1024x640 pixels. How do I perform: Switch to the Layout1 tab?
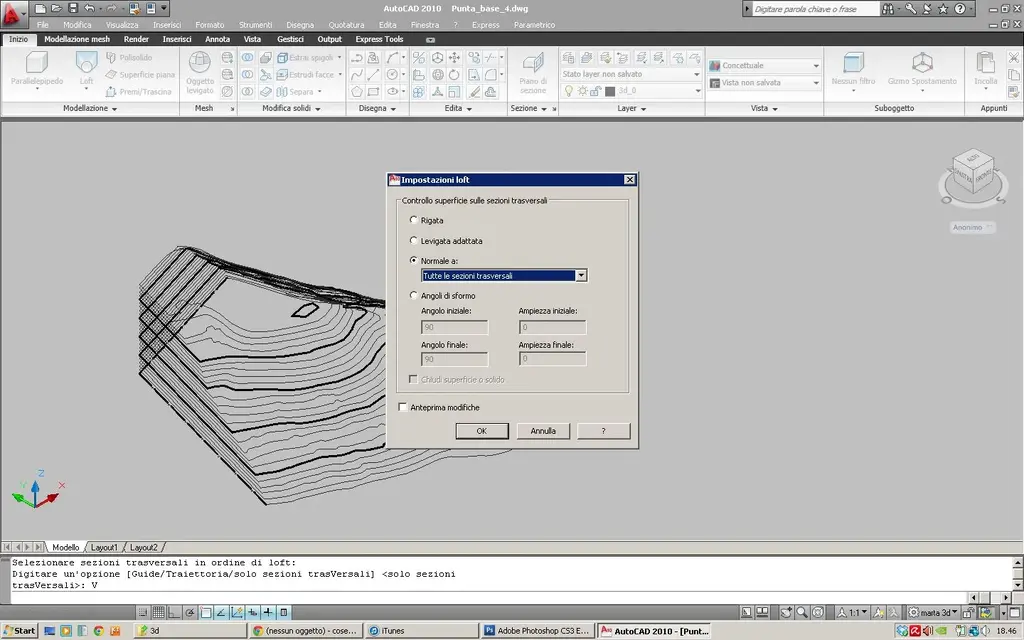tap(104, 547)
